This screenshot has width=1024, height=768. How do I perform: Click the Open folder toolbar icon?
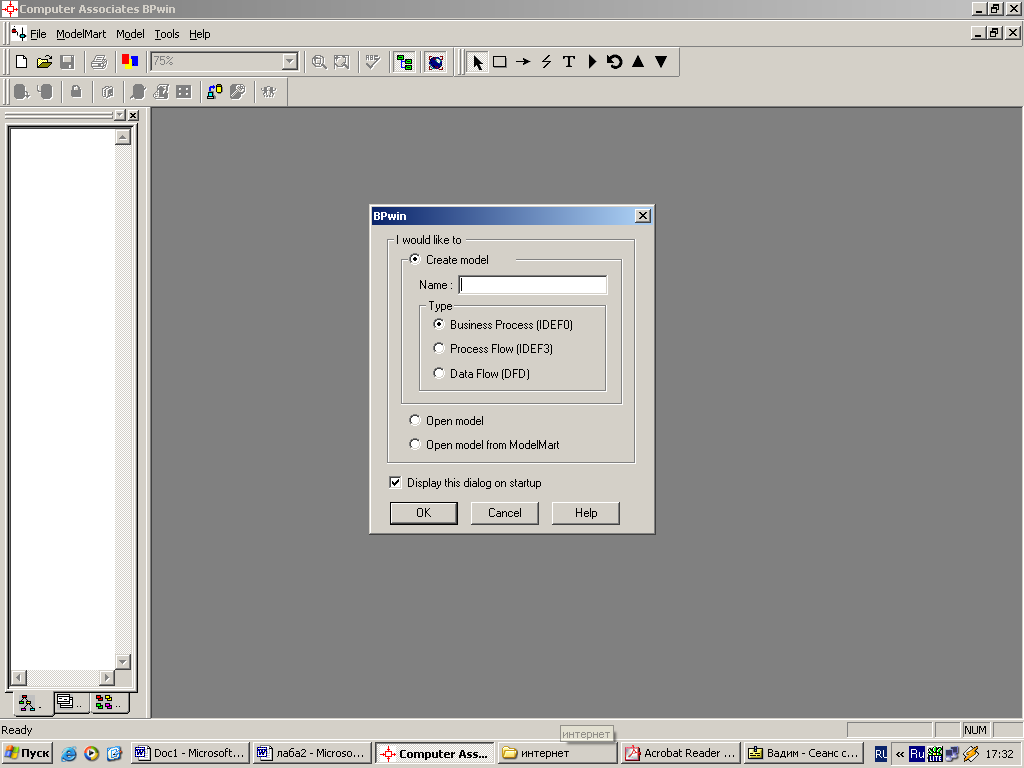[x=44, y=62]
